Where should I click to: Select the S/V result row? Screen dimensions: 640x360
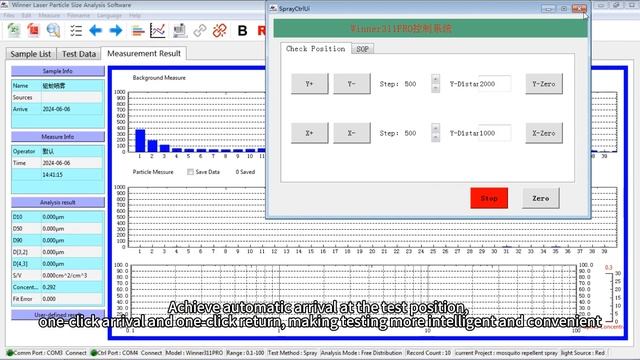57,276
